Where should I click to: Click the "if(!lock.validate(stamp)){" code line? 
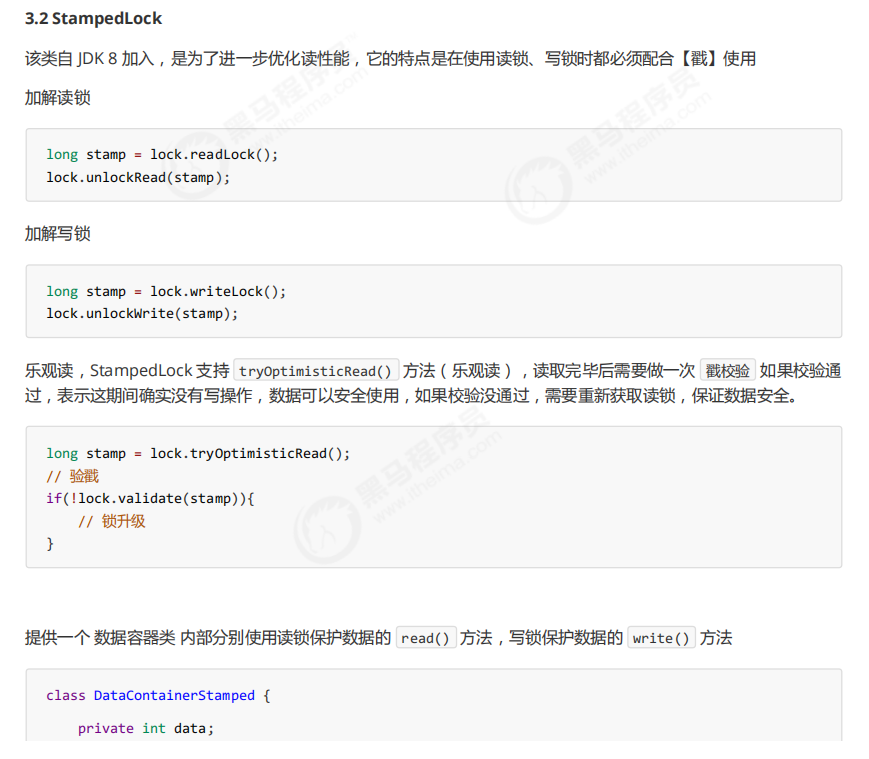pos(150,498)
